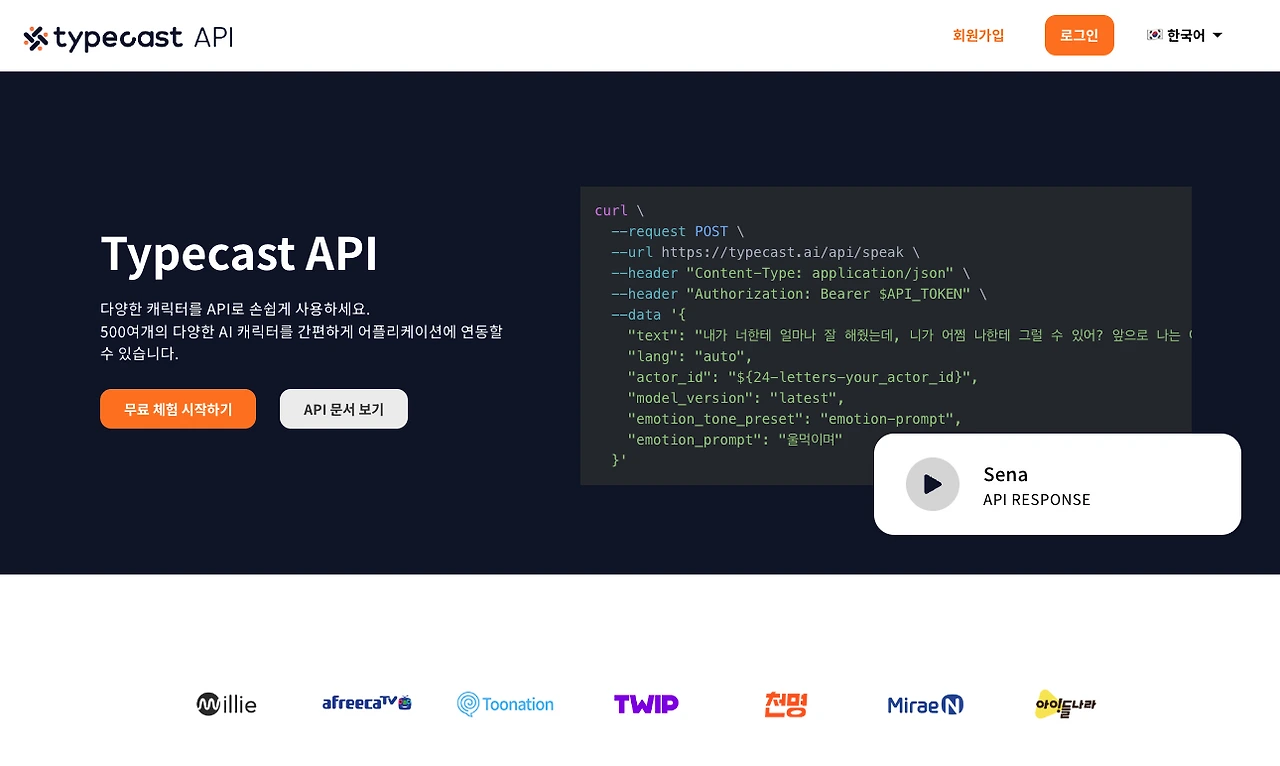1280x766 pixels.
Task: Click the Content-Type header code line
Action: click(790, 273)
